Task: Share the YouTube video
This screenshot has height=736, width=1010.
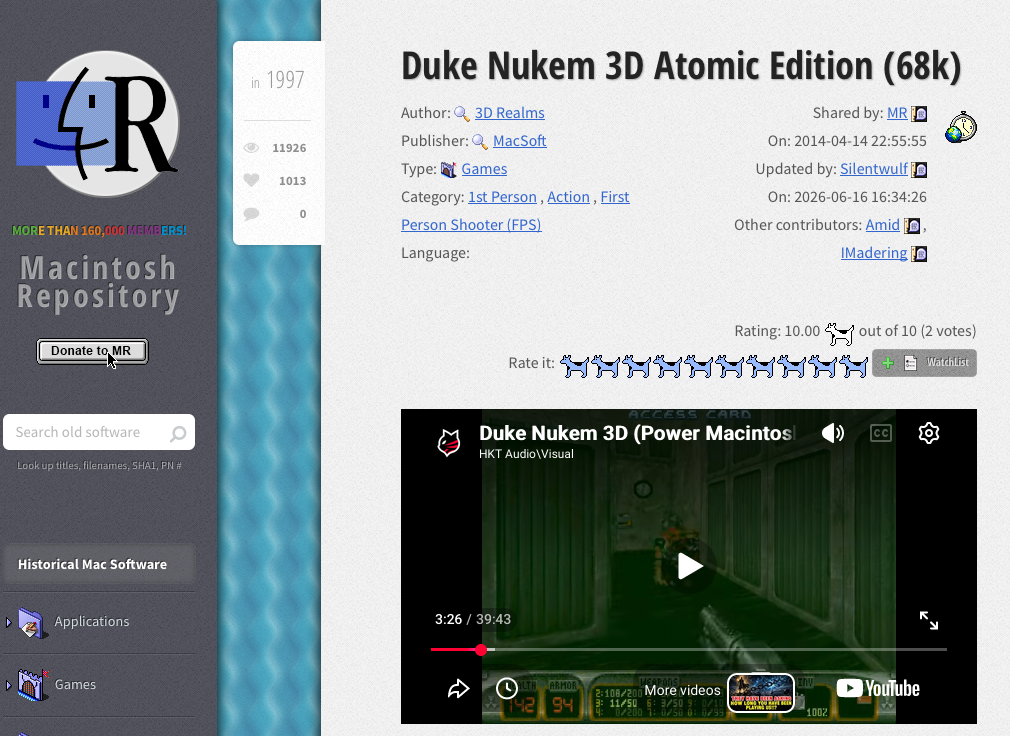Action: pos(458,688)
